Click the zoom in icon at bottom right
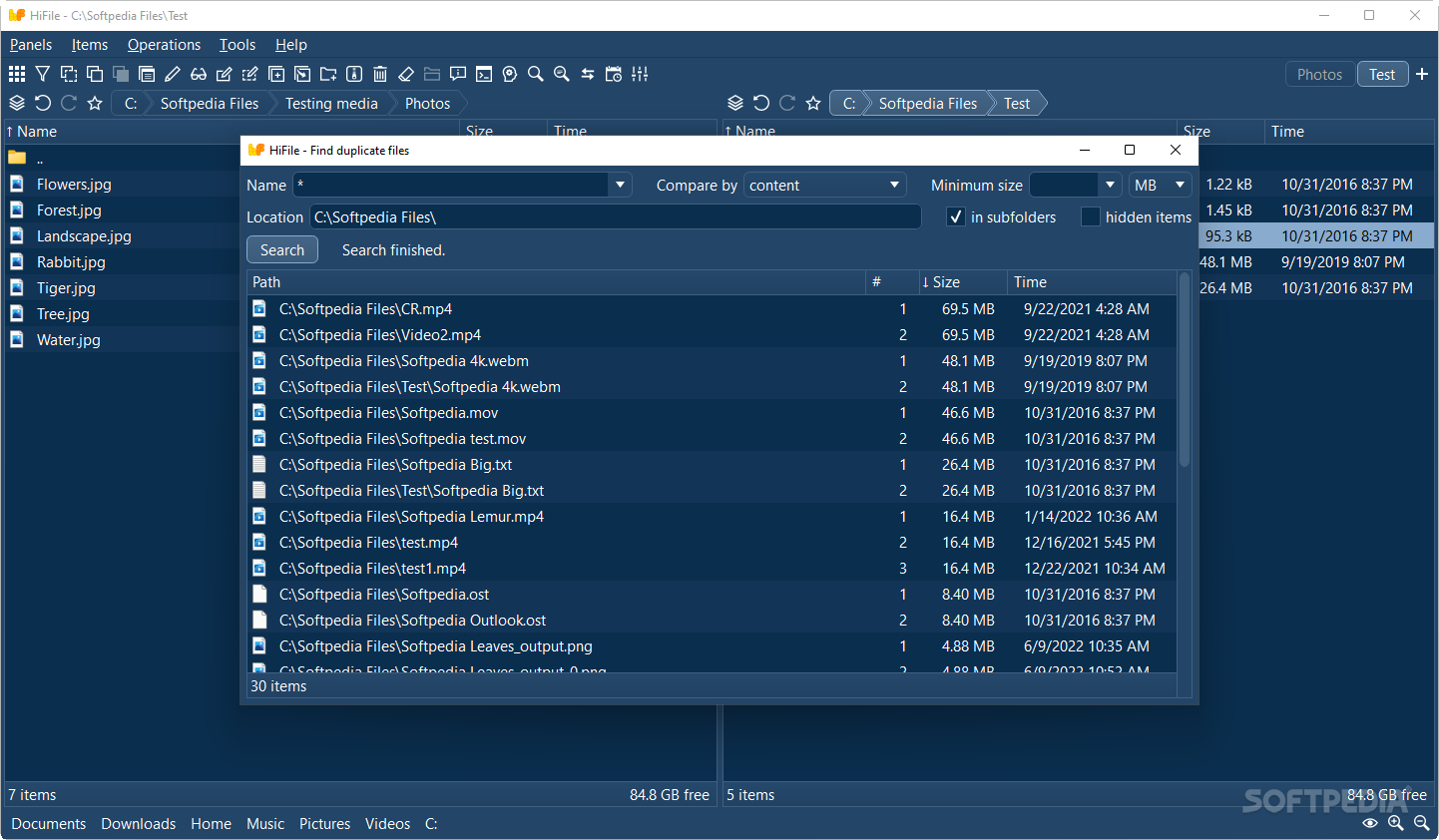Viewport: 1439px width, 840px height. [x=1396, y=823]
